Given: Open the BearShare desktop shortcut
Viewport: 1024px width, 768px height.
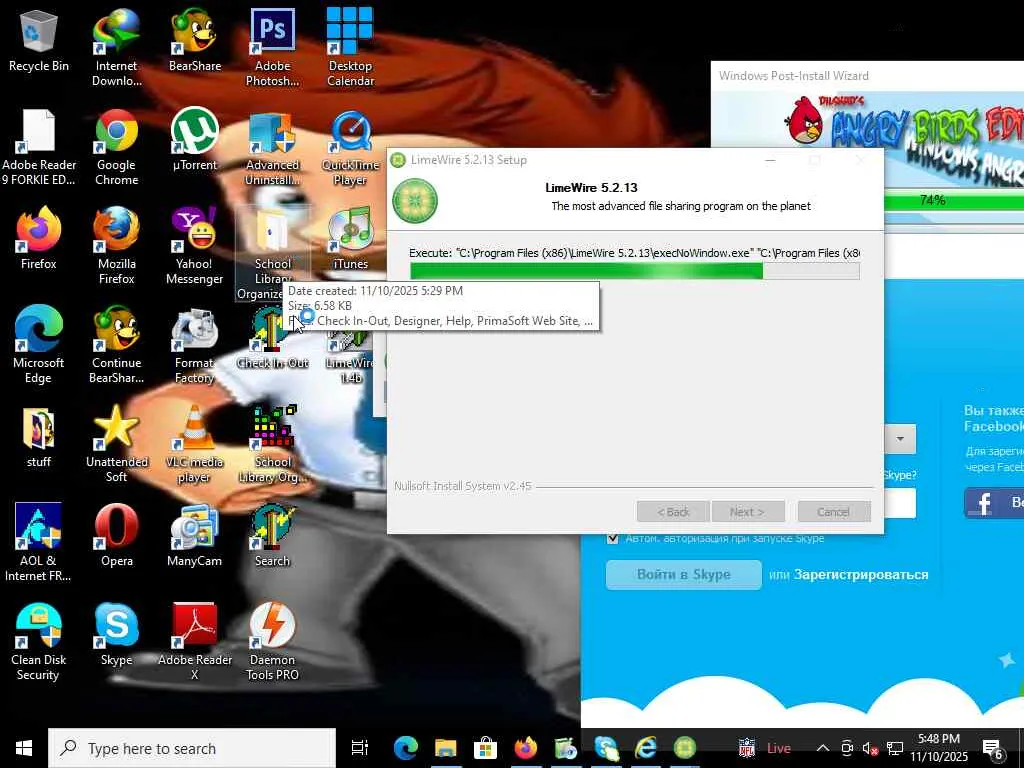Looking at the screenshot, I should pos(195,39).
